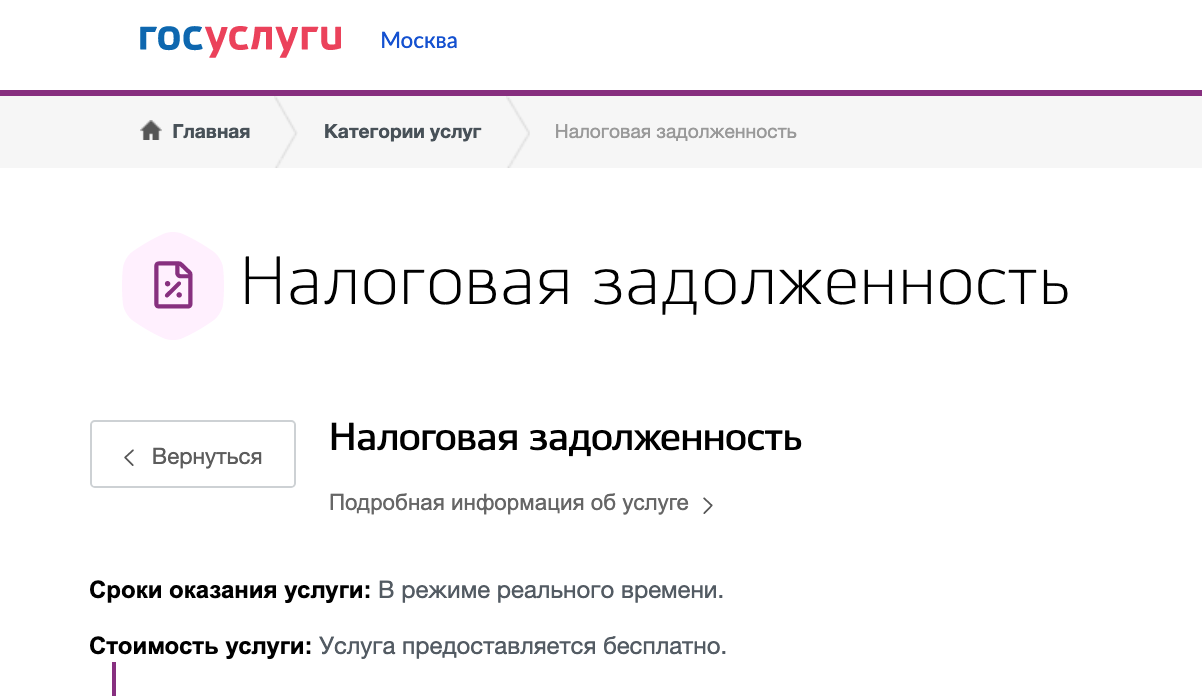1202x696 pixels.
Task: Go to Главная breadcrumb
Action: click(x=211, y=131)
